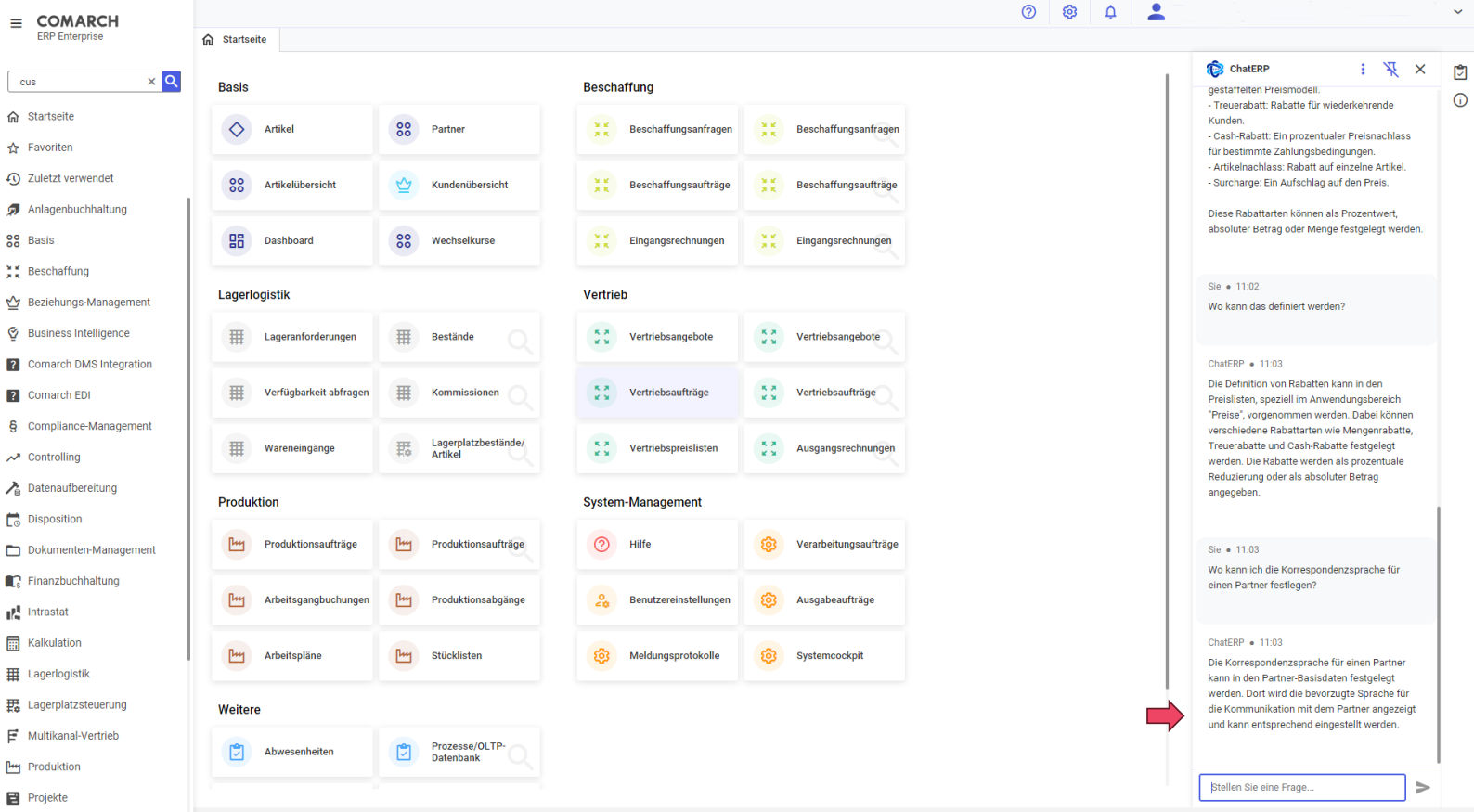Click the ChatERP panel scrollbar

point(1439,631)
